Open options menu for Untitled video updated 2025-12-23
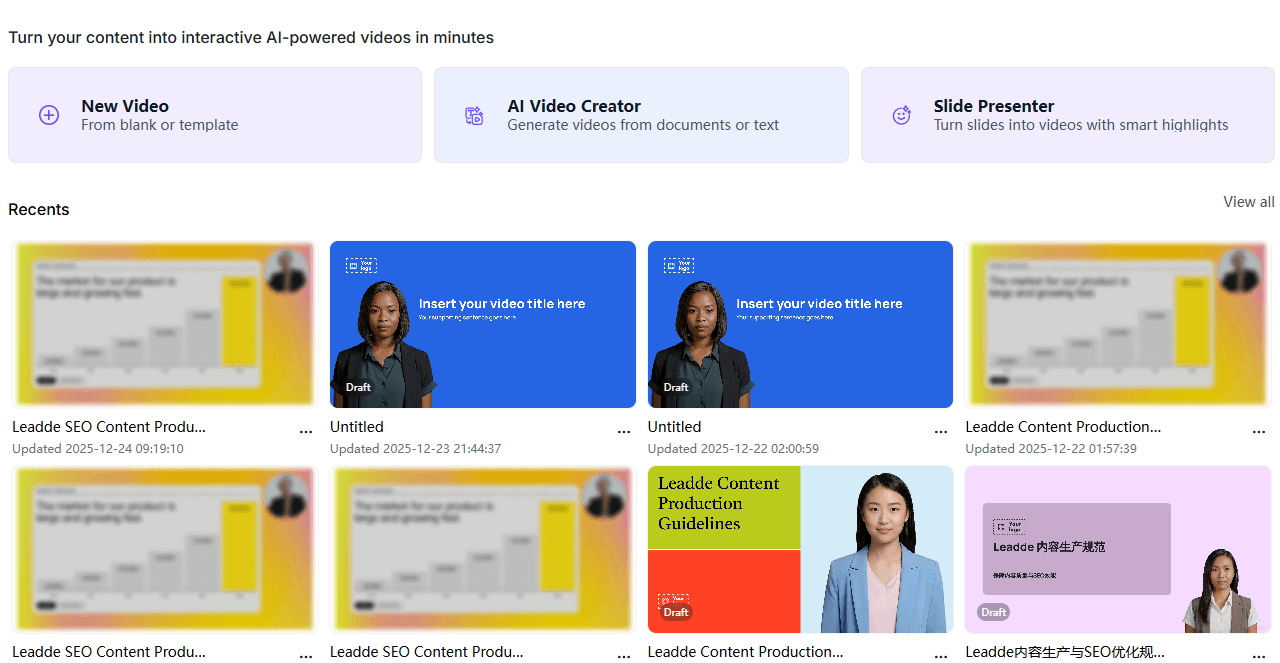This screenshot has width=1280, height=663. coord(624,432)
